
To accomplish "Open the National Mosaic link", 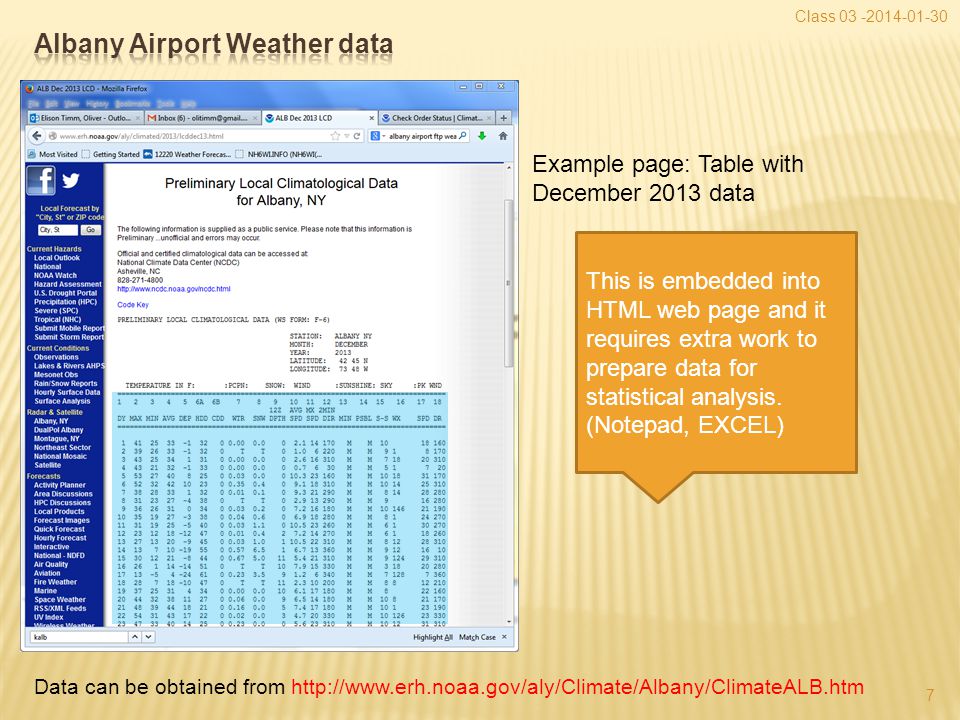I will click(x=60, y=456).
